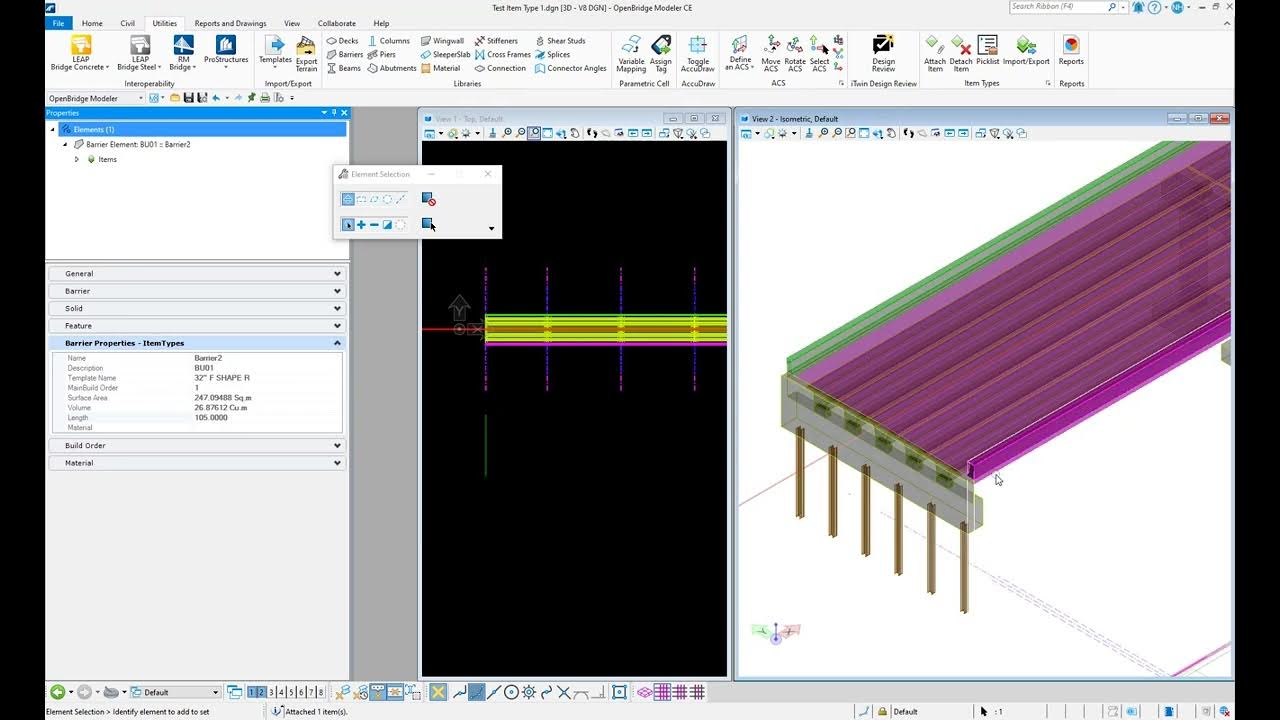
Task: Expand the Feature properties section
Action: (x=197, y=325)
